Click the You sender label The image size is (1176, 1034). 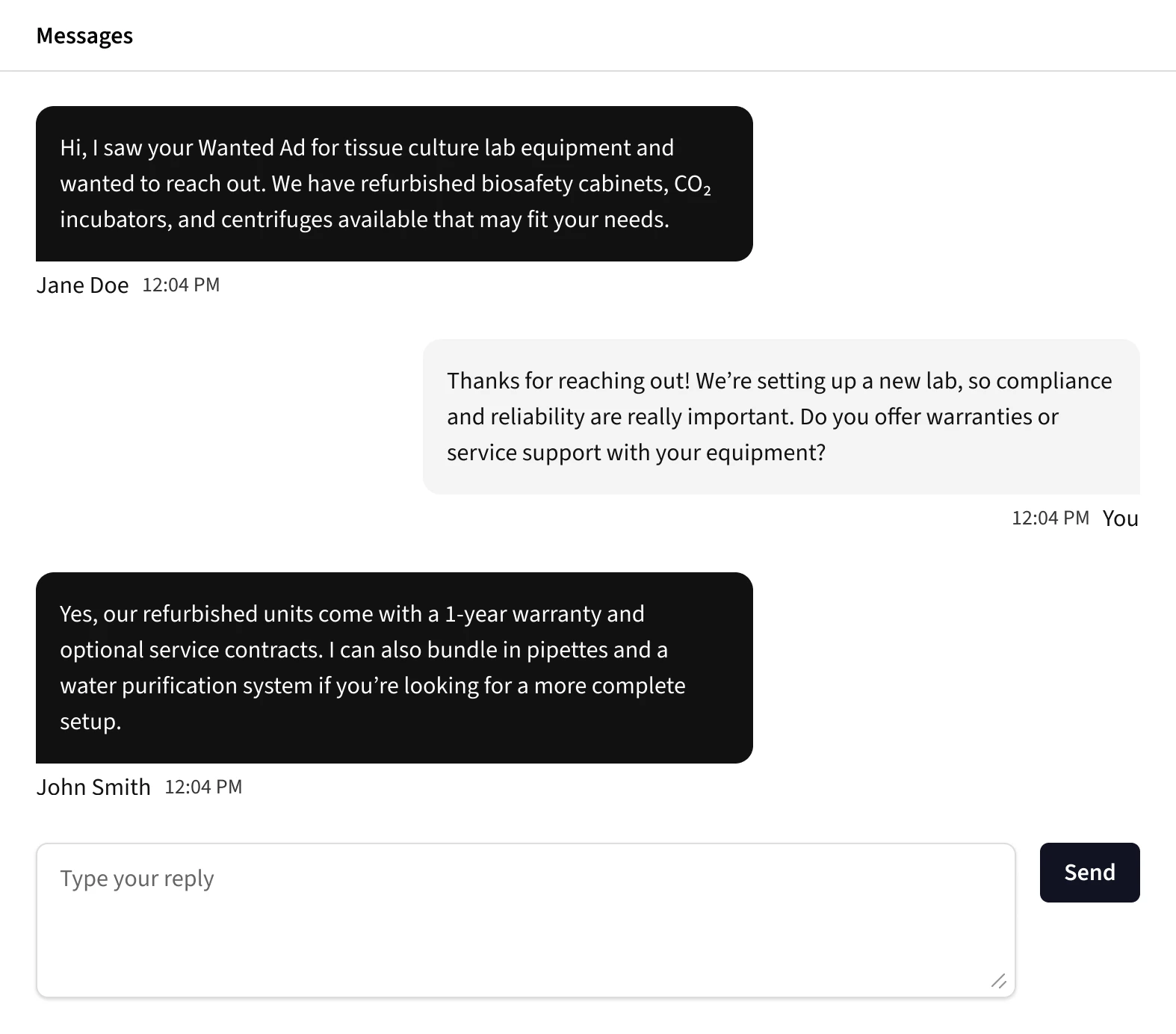pyautogui.click(x=1120, y=518)
